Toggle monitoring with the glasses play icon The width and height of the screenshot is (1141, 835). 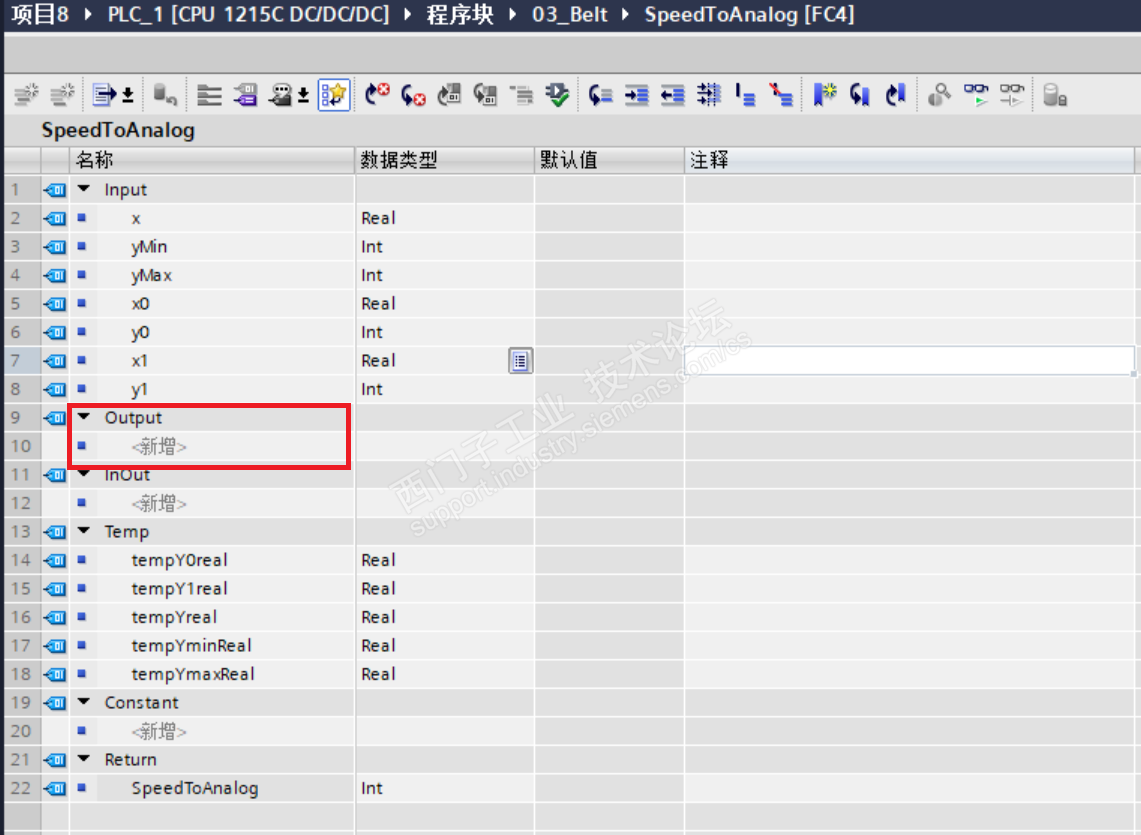[976, 95]
